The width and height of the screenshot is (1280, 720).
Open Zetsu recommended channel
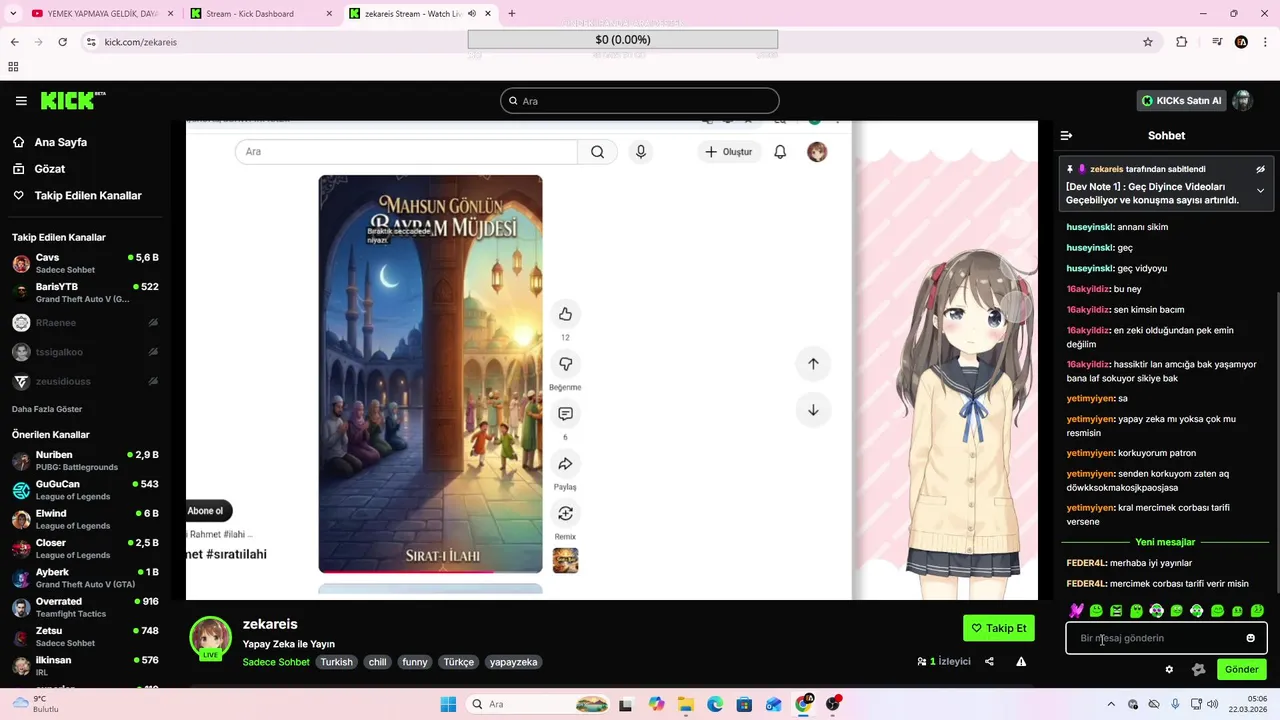pyautogui.click(x=85, y=637)
